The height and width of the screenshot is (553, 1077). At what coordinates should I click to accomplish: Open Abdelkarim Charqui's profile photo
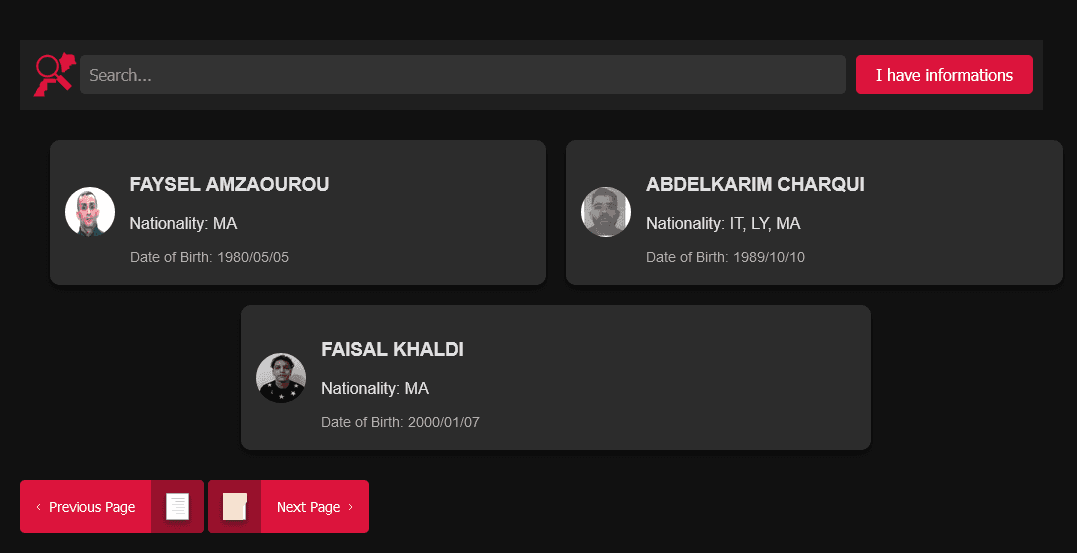point(606,212)
